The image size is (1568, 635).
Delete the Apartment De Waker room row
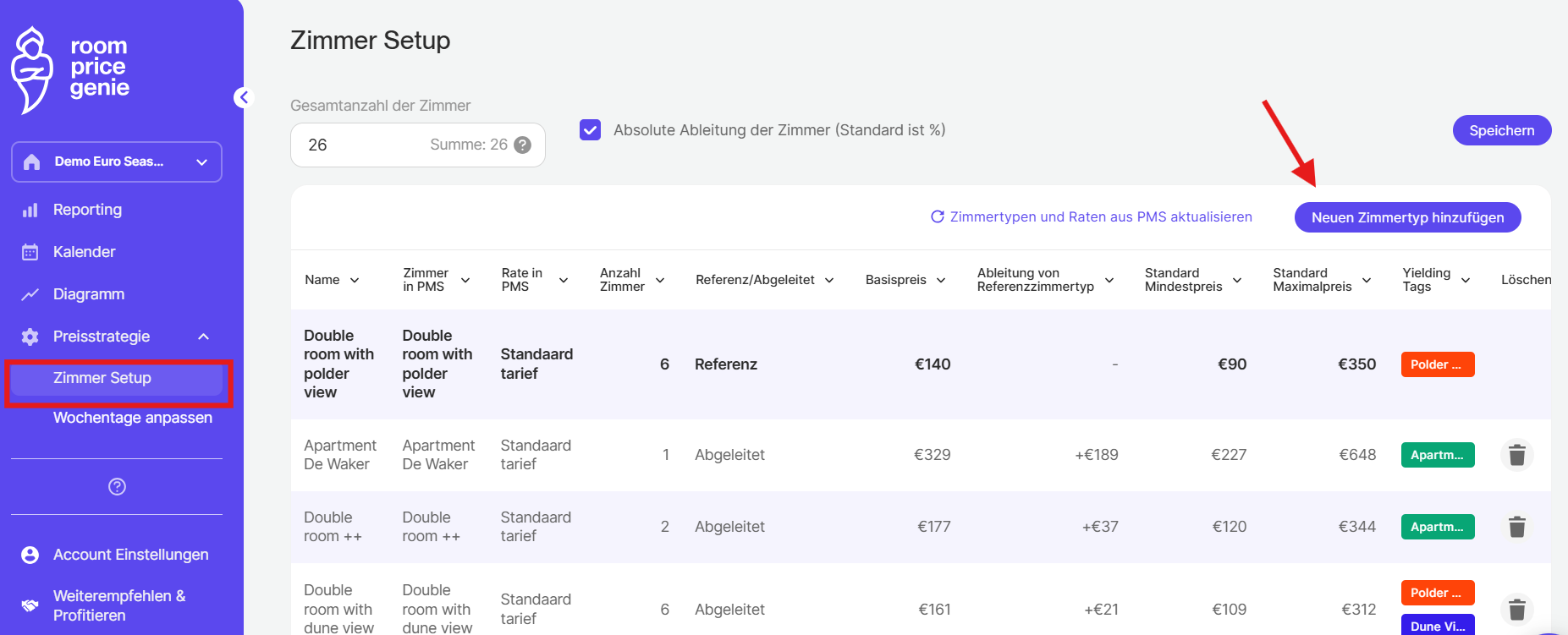(1516, 455)
